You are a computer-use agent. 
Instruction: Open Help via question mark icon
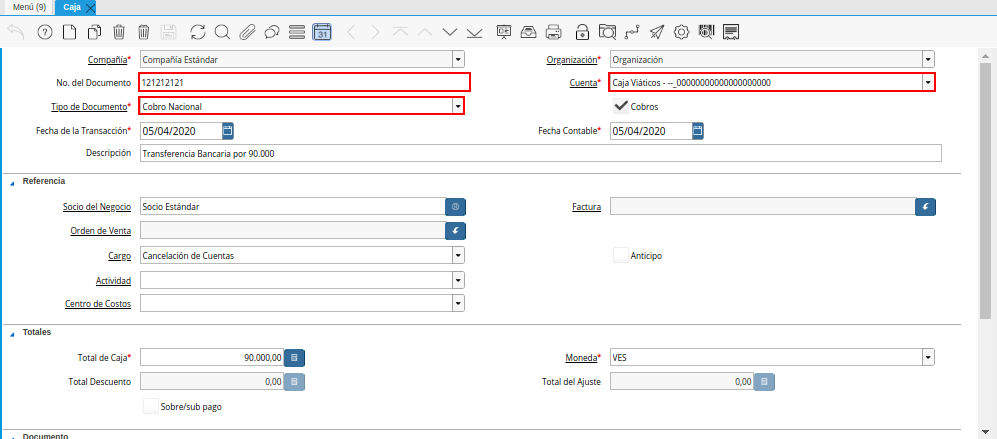(45, 32)
